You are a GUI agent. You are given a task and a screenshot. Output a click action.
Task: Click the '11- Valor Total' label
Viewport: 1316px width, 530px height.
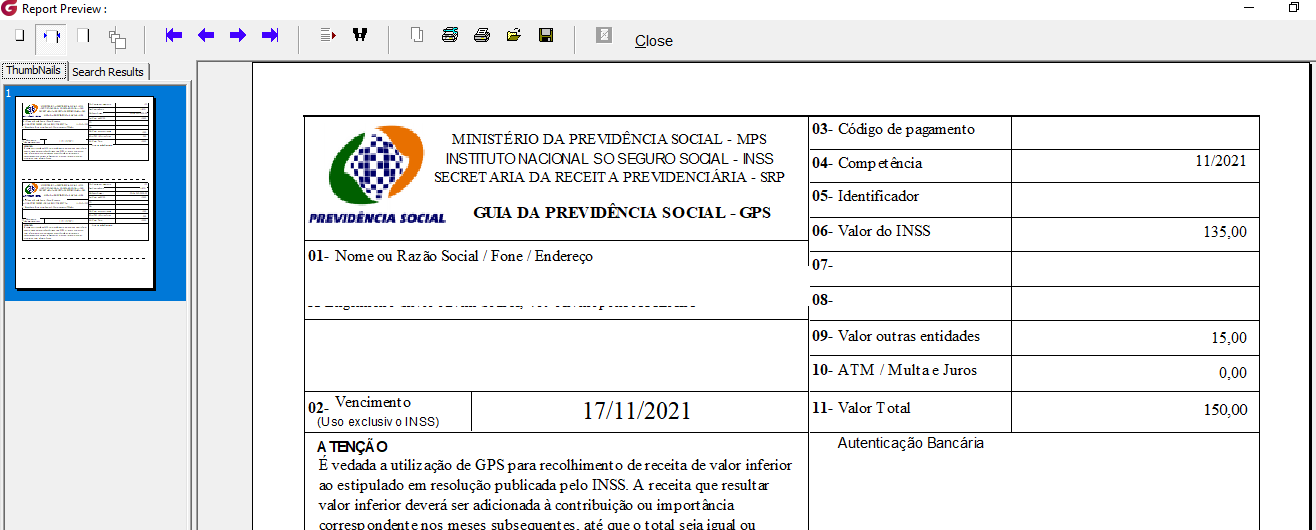pos(861,408)
